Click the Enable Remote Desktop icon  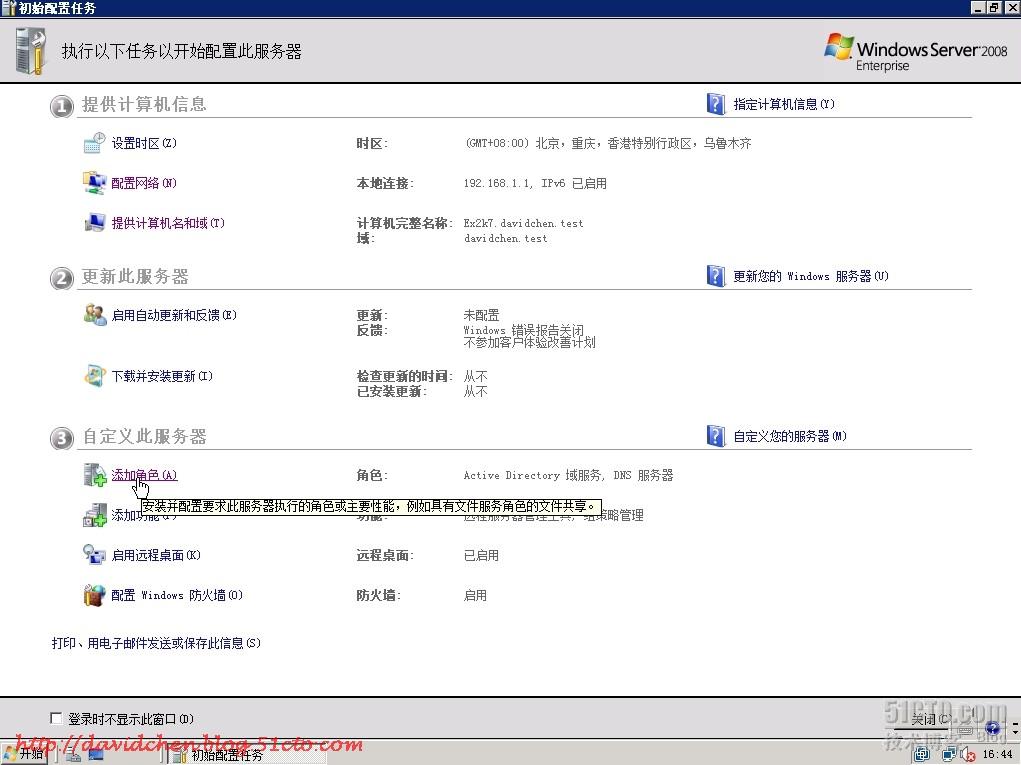[94, 555]
